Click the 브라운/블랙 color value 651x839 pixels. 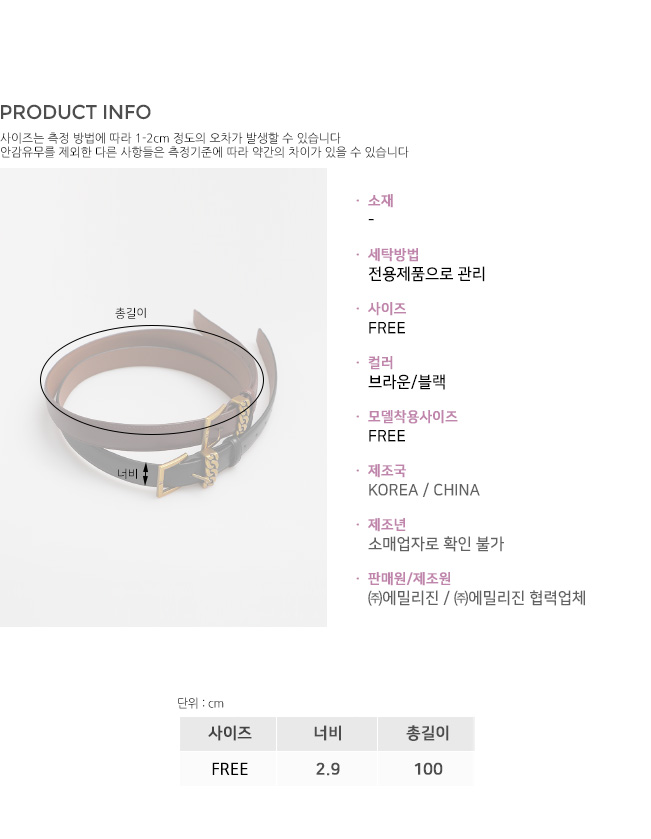[x=407, y=382]
